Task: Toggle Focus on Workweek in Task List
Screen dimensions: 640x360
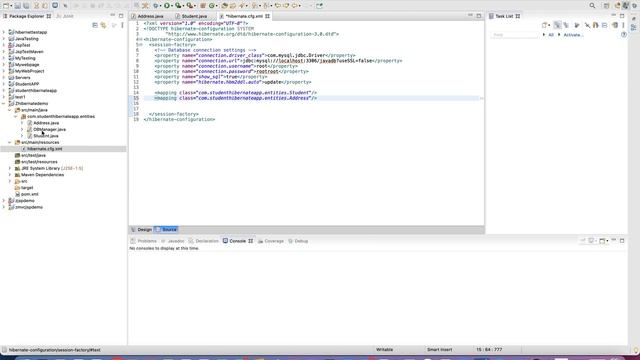Action: click(x=577, y=25)
